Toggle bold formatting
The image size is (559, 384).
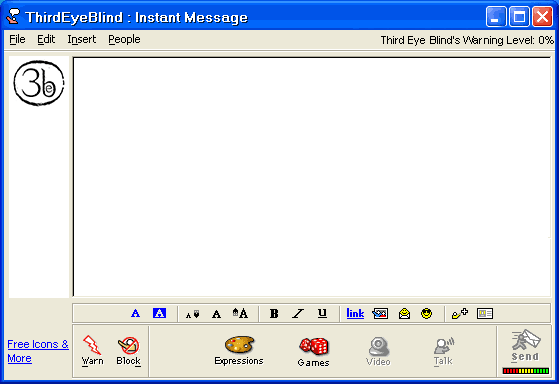pyautogui.click(x=274, y=313)
